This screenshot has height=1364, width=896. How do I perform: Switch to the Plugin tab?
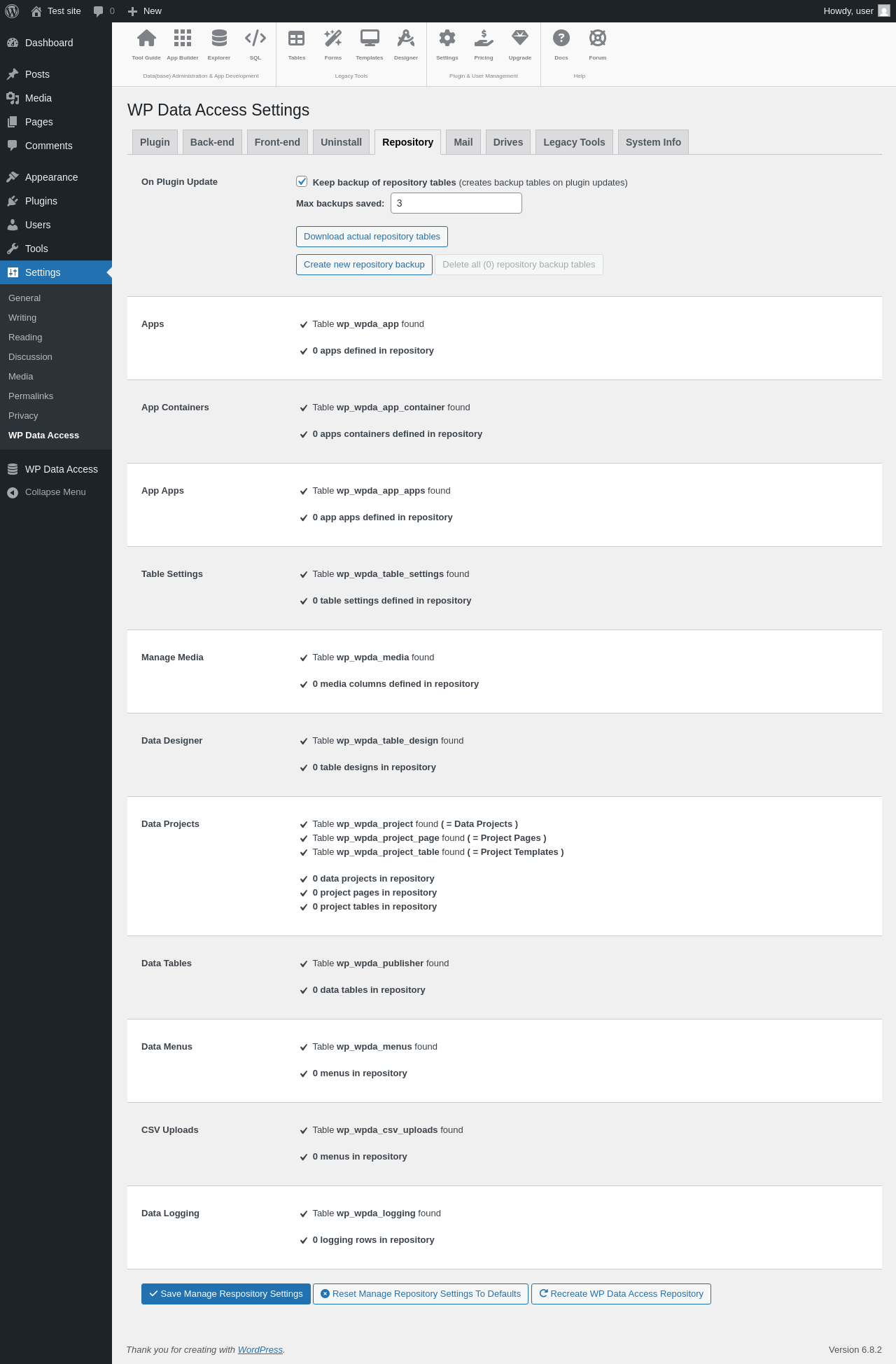coord(155,142)
